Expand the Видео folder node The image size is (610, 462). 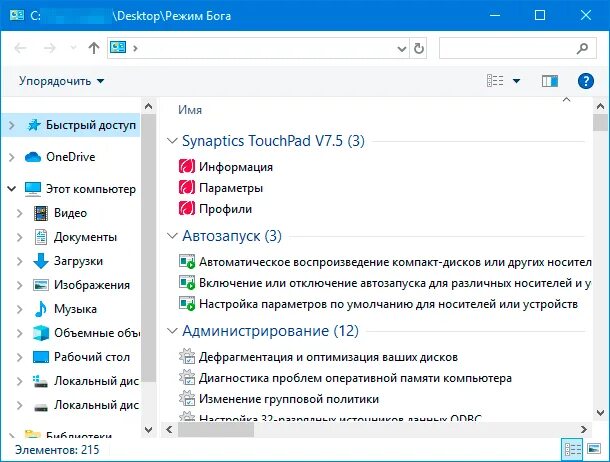(x=19, y=213)
